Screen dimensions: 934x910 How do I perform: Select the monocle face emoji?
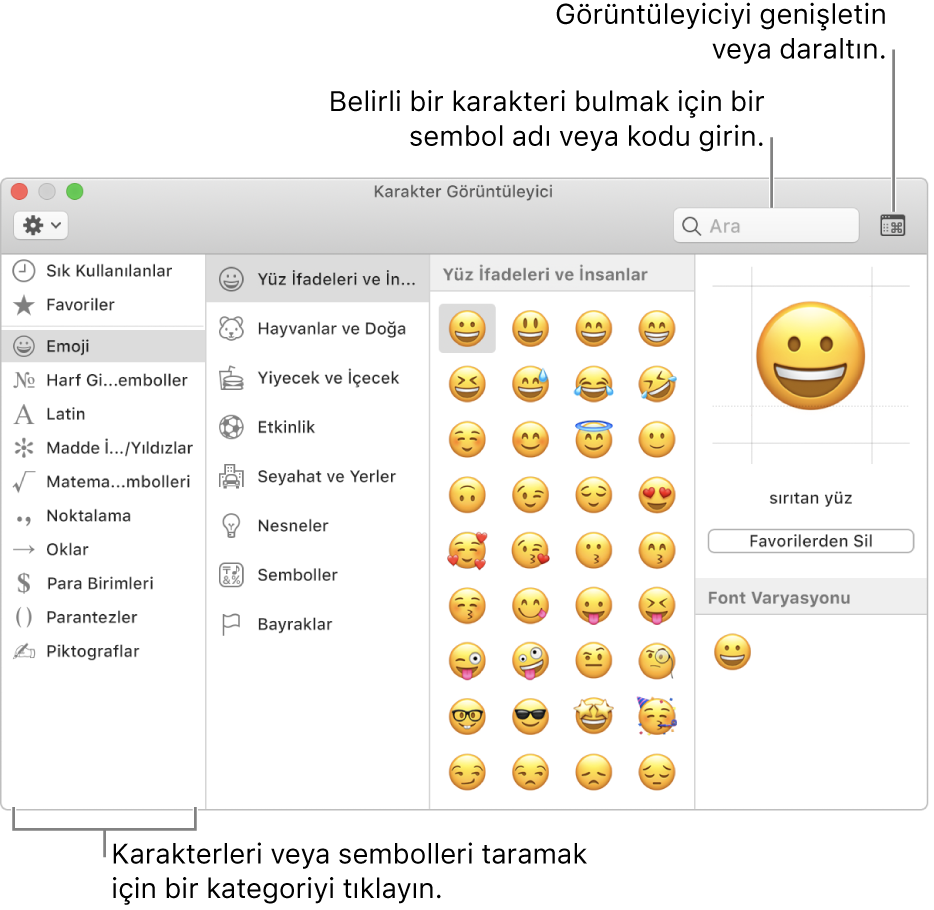pyautogui.click(x=657, y=661)
